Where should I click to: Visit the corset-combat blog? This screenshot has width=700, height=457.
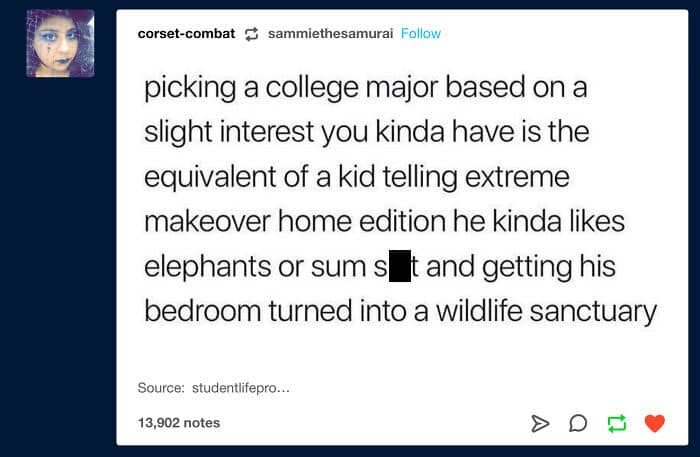click(x=186, y=33)
